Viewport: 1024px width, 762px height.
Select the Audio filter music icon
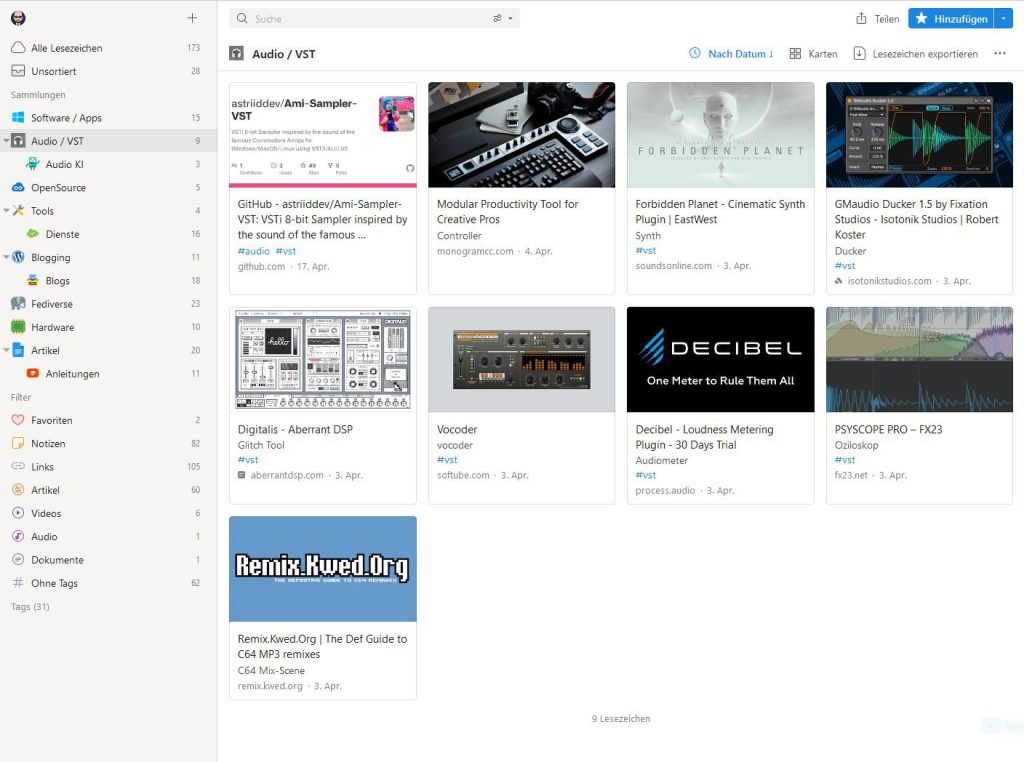(x=18, y=536)
